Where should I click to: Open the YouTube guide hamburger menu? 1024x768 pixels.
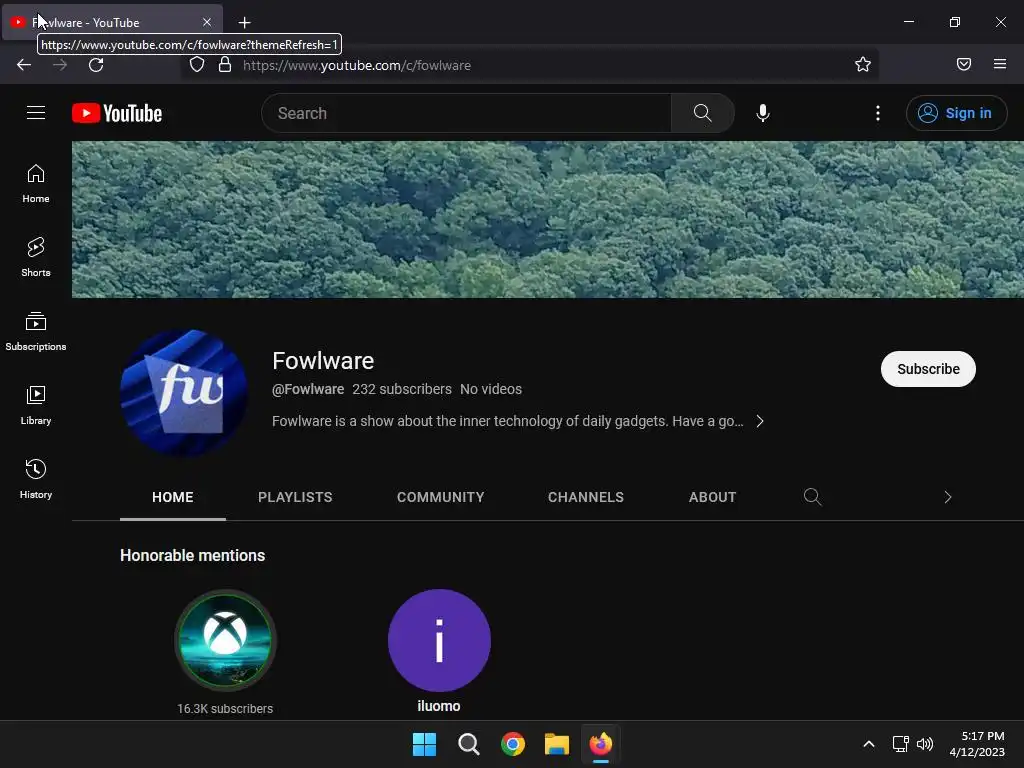tap(36, 113)
